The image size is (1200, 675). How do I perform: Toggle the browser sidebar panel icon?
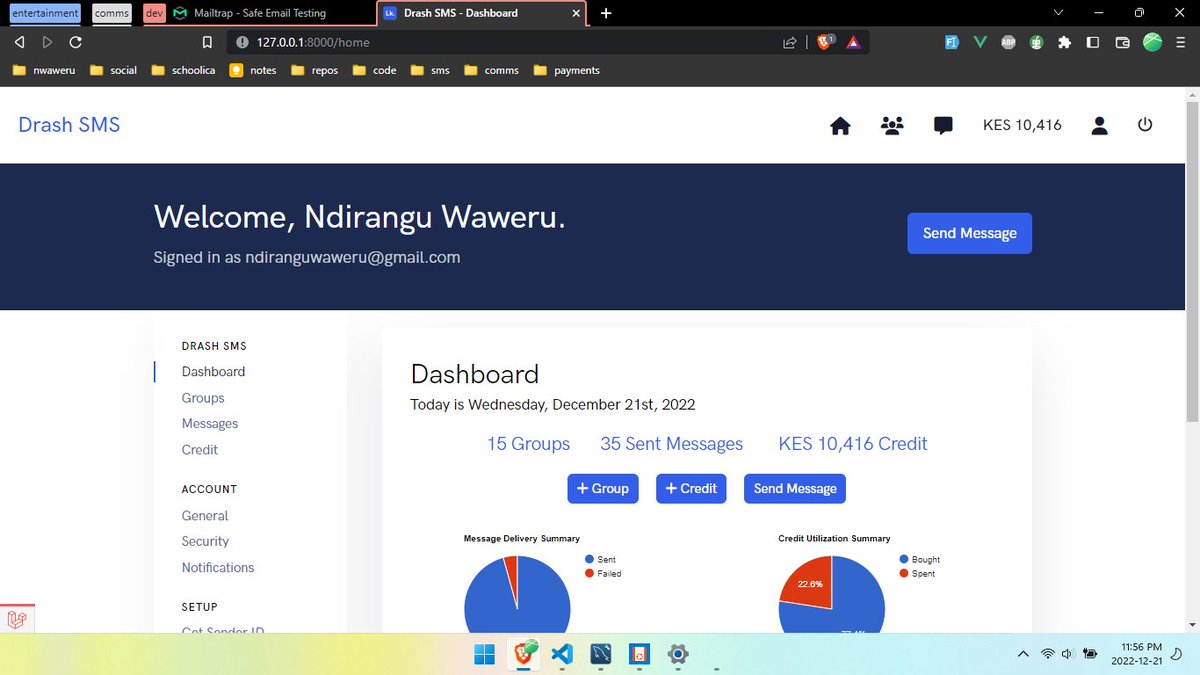coord(1093,42)
